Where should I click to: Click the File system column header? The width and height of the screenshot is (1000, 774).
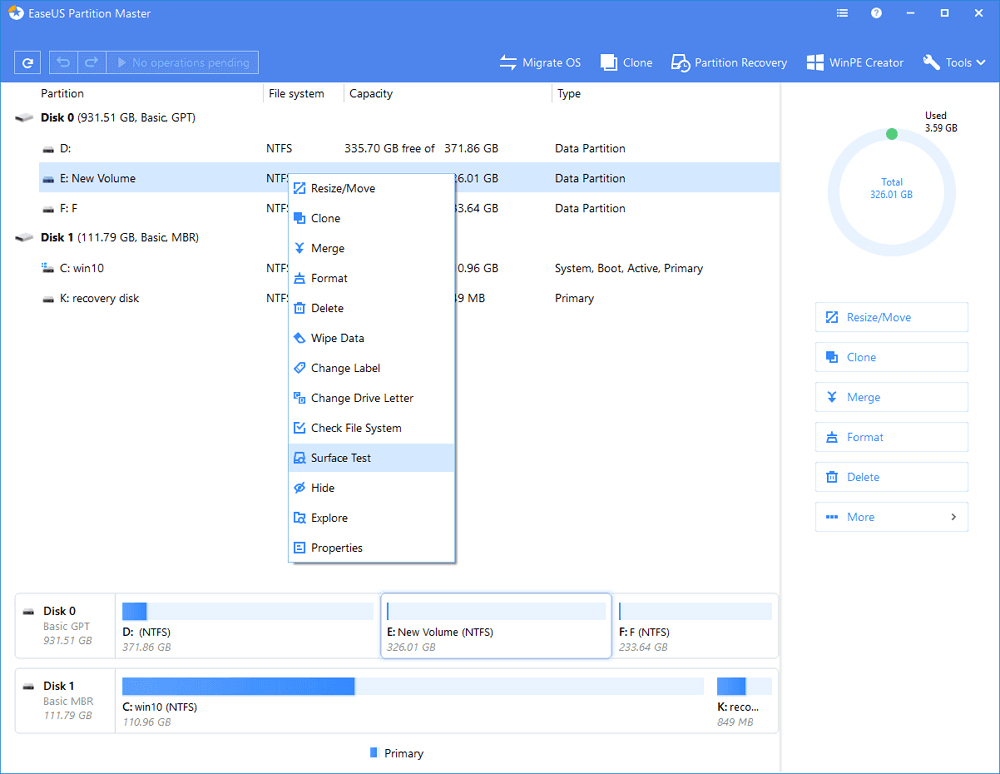coord(297,94)
